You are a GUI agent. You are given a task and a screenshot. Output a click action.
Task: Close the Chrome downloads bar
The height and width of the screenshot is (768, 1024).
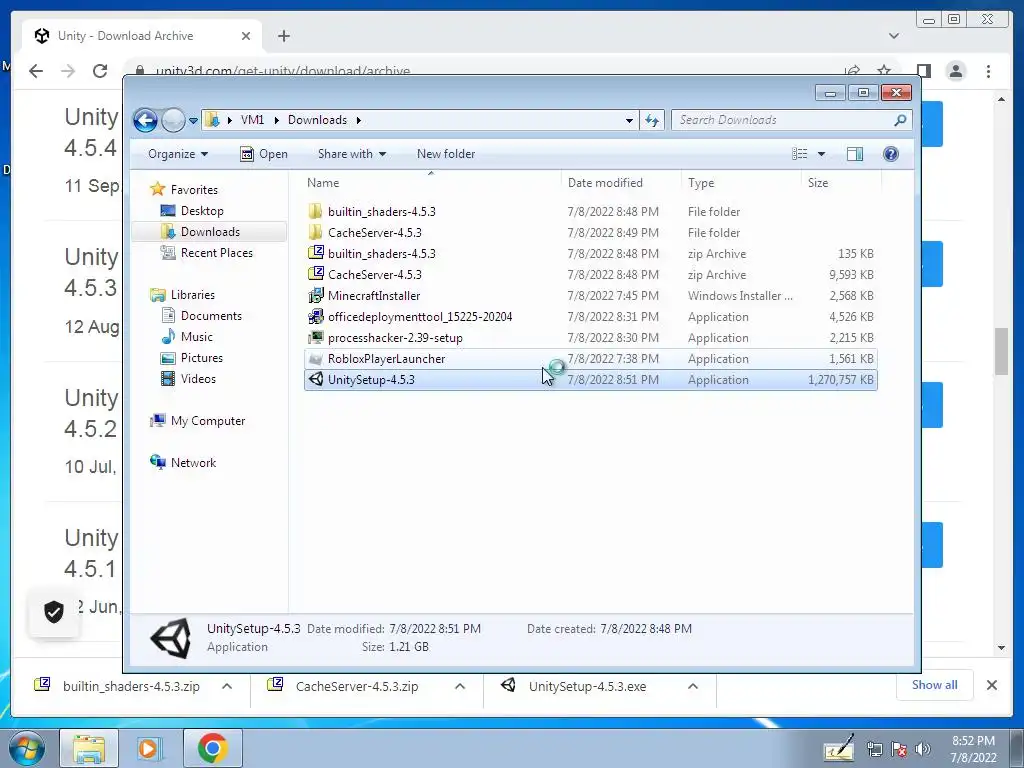tap(992, 685)
